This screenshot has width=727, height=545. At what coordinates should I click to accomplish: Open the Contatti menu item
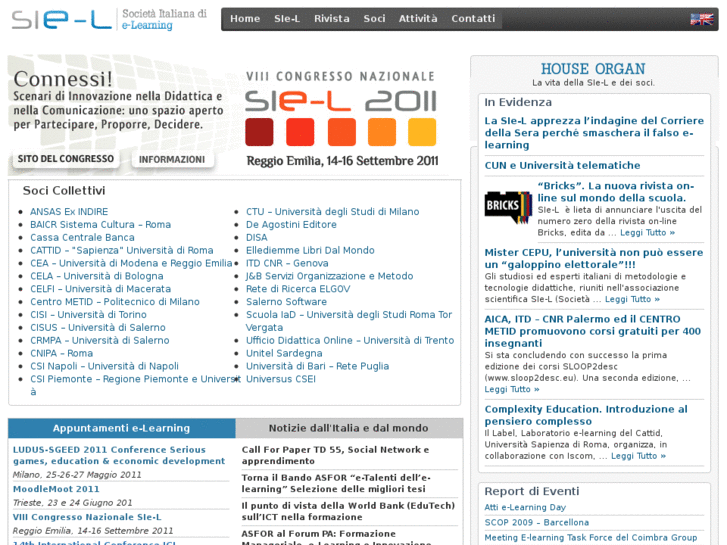pos(473,19)
